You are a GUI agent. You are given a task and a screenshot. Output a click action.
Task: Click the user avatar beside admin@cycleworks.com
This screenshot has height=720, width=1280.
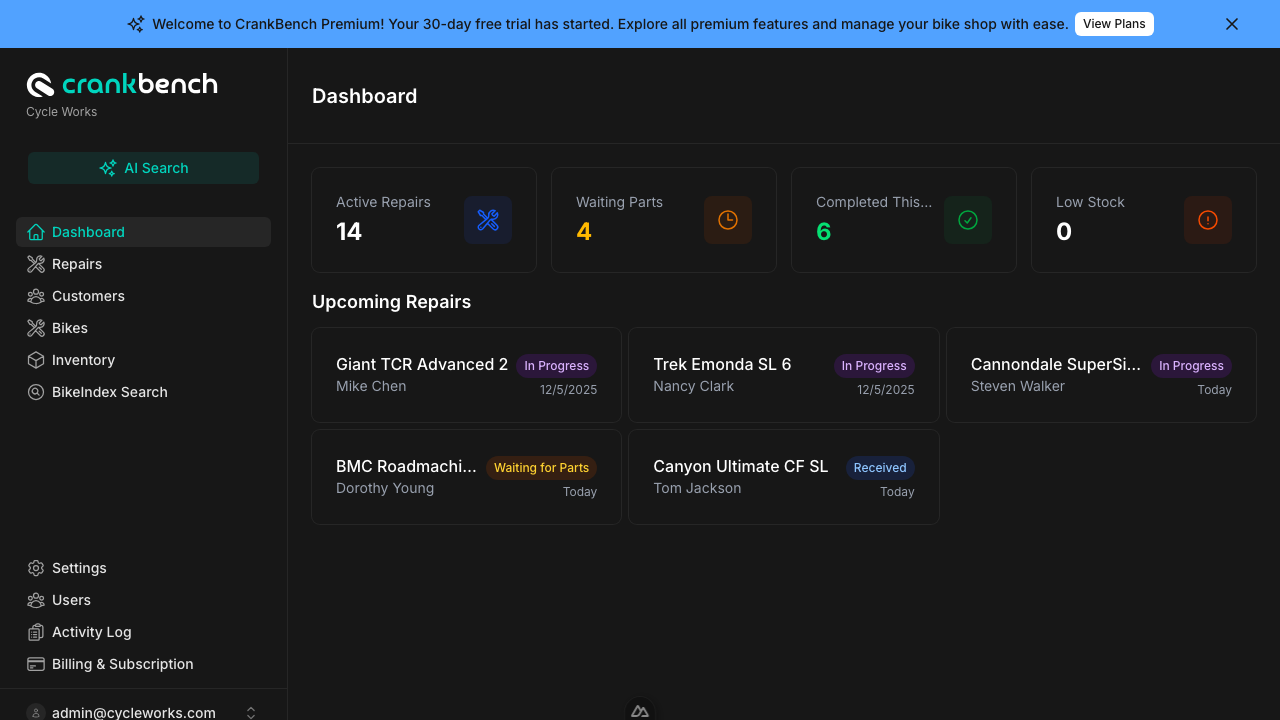click(x=36, y=711)
